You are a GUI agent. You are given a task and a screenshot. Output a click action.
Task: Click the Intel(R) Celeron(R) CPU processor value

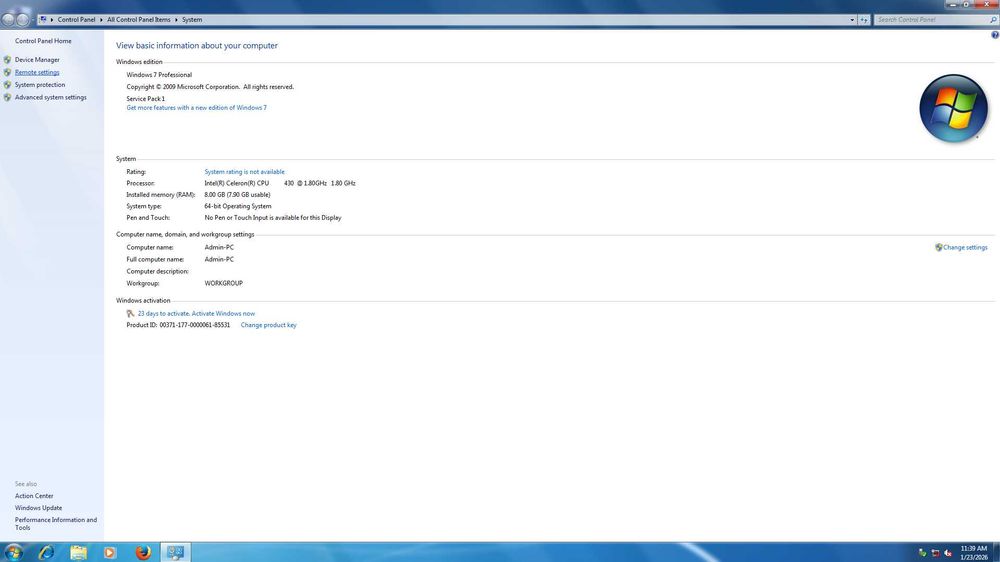pyautogui.click(x=279, y=183)
